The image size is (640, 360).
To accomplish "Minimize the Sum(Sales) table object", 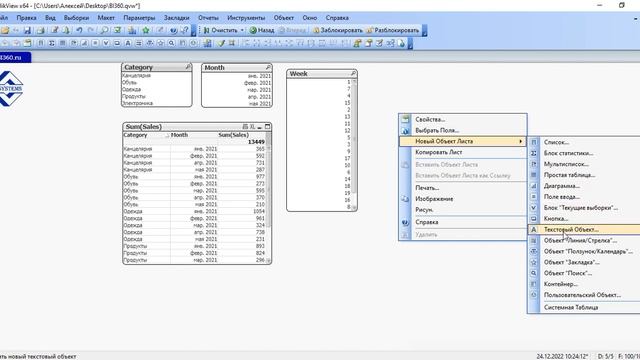I will [260, 127].
